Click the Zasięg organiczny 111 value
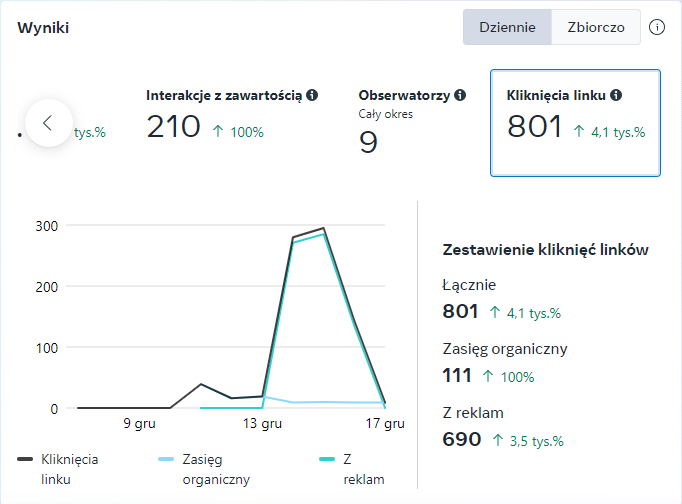682x504 pixels. click(x=456, y=375)
